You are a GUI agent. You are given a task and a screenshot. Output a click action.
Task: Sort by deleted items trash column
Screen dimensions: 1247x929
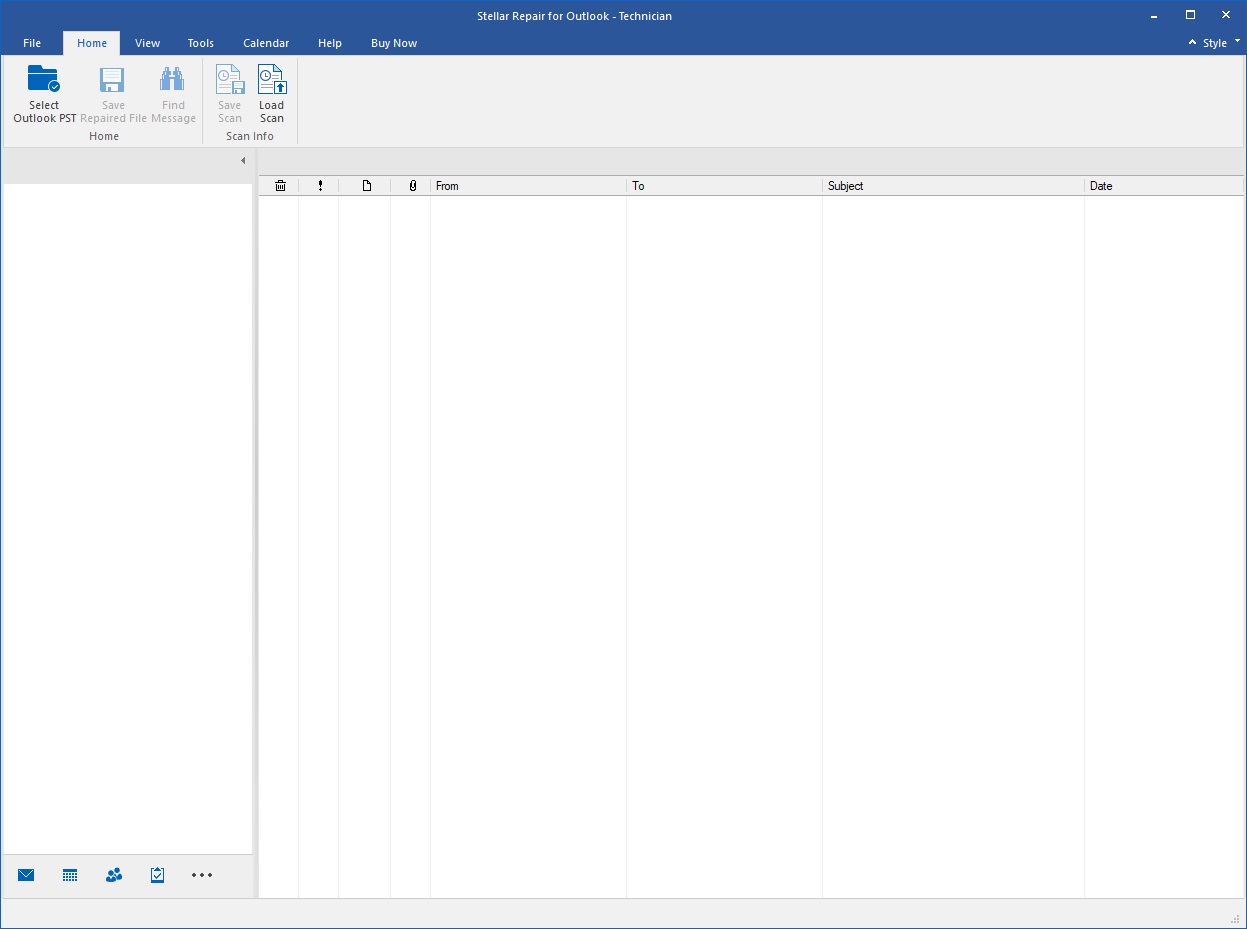tap(280, 186)
